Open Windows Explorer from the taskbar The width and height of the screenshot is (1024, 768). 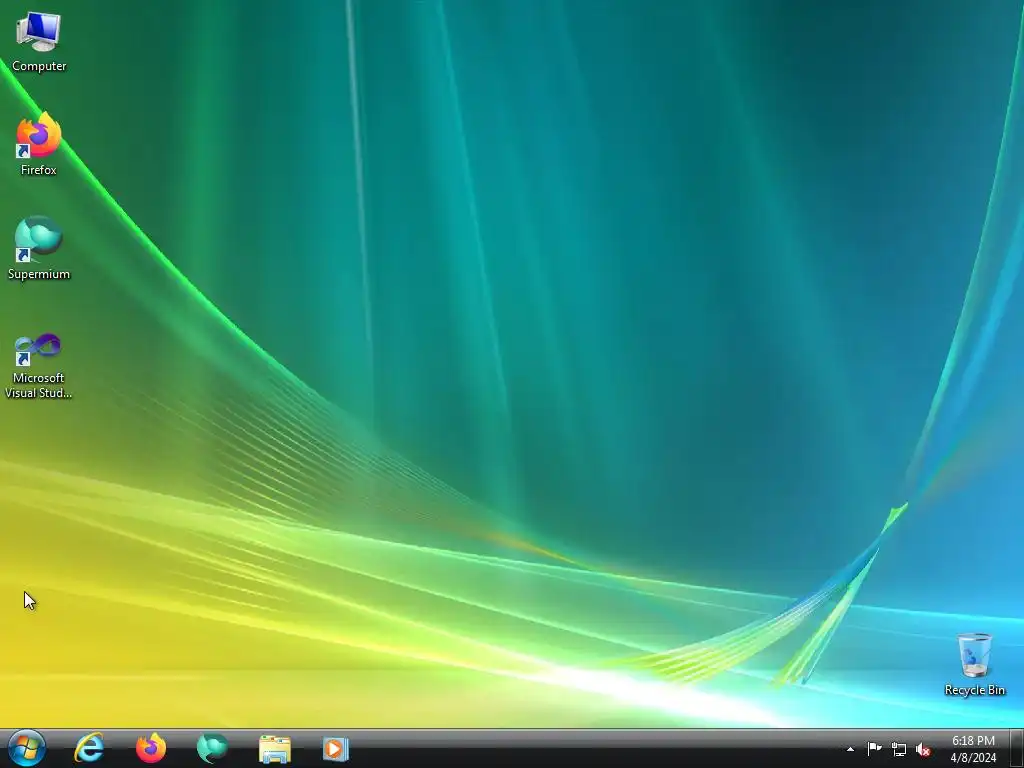[274, 748]
